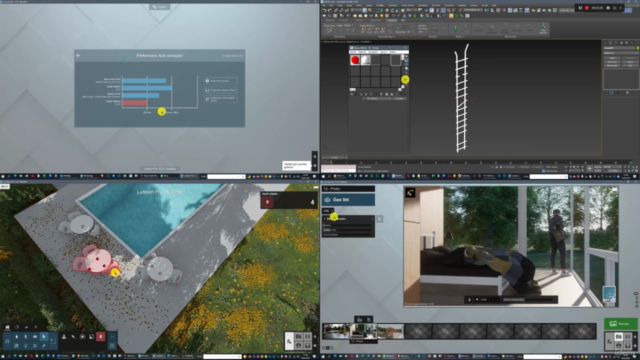Click the time slider on the 3ds Max timeline

click(x=335, y=157)
